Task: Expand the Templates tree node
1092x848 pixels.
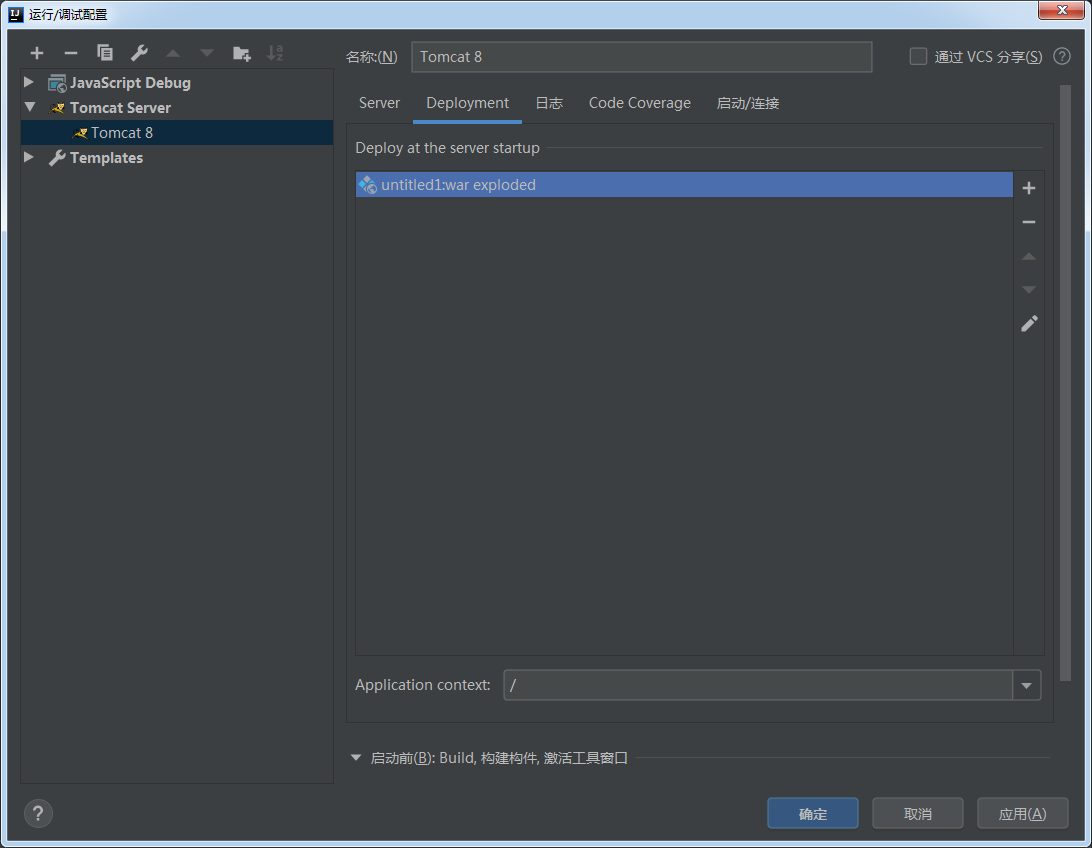Action: pyautogui.click(x=28, y=157)
